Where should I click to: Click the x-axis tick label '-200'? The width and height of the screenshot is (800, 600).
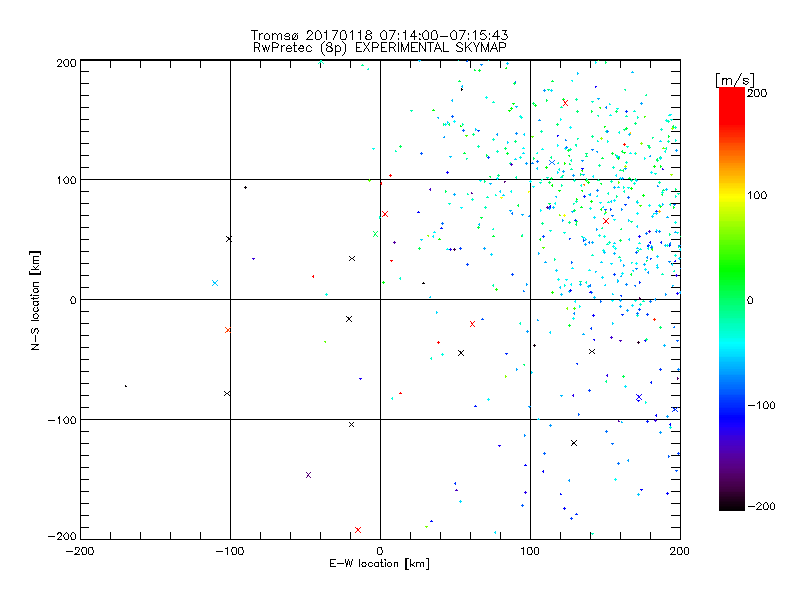[x=80, y=551]
